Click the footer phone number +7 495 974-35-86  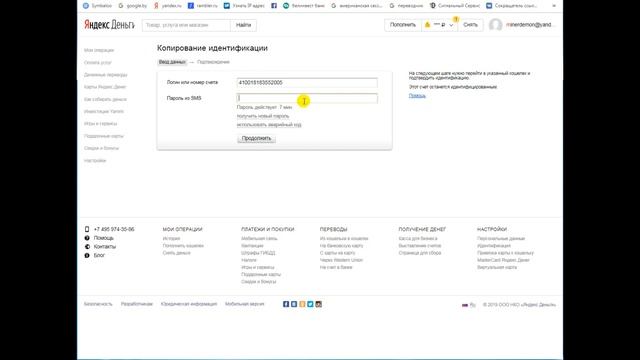pos(114,229)
